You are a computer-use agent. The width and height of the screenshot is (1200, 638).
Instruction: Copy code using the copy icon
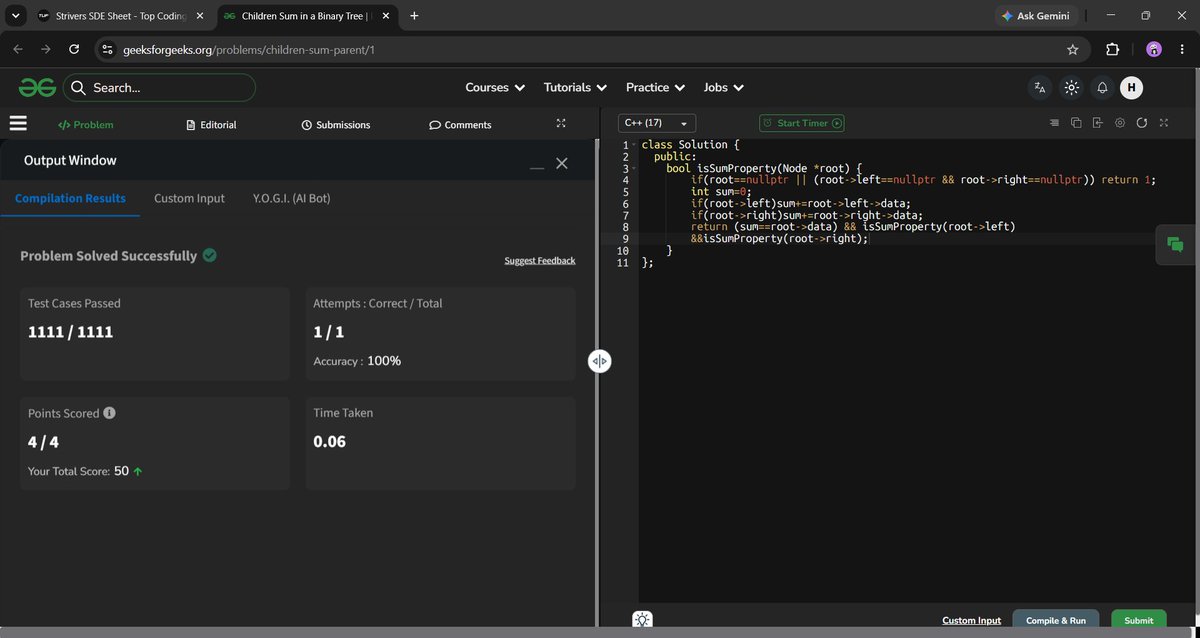point(1076,123)
